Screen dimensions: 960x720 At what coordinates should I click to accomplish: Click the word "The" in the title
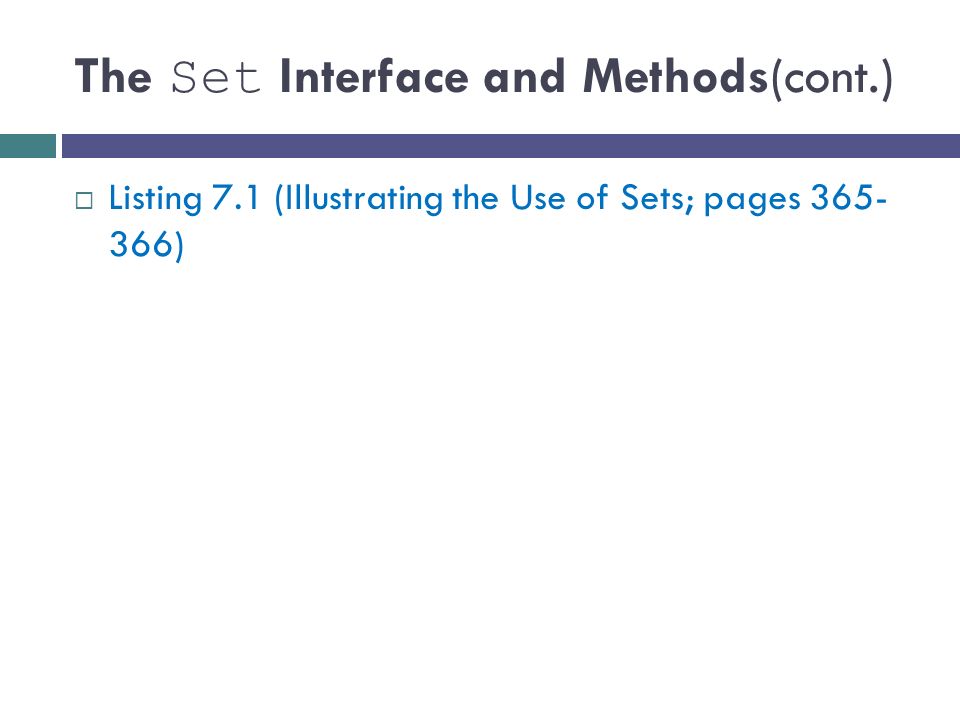[113, 77]
